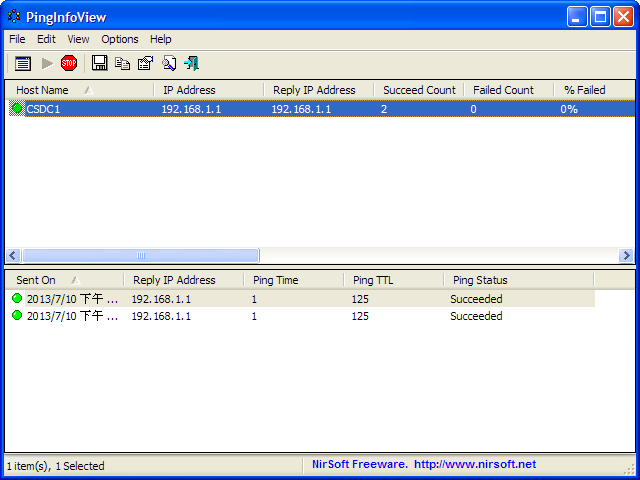Open the Help menu
This screenshot has width=640, height=480.
[x=160, y=39]
